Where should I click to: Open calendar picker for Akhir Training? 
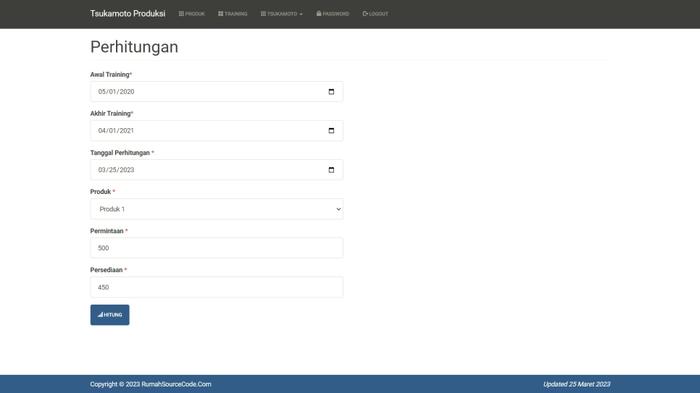331,130
